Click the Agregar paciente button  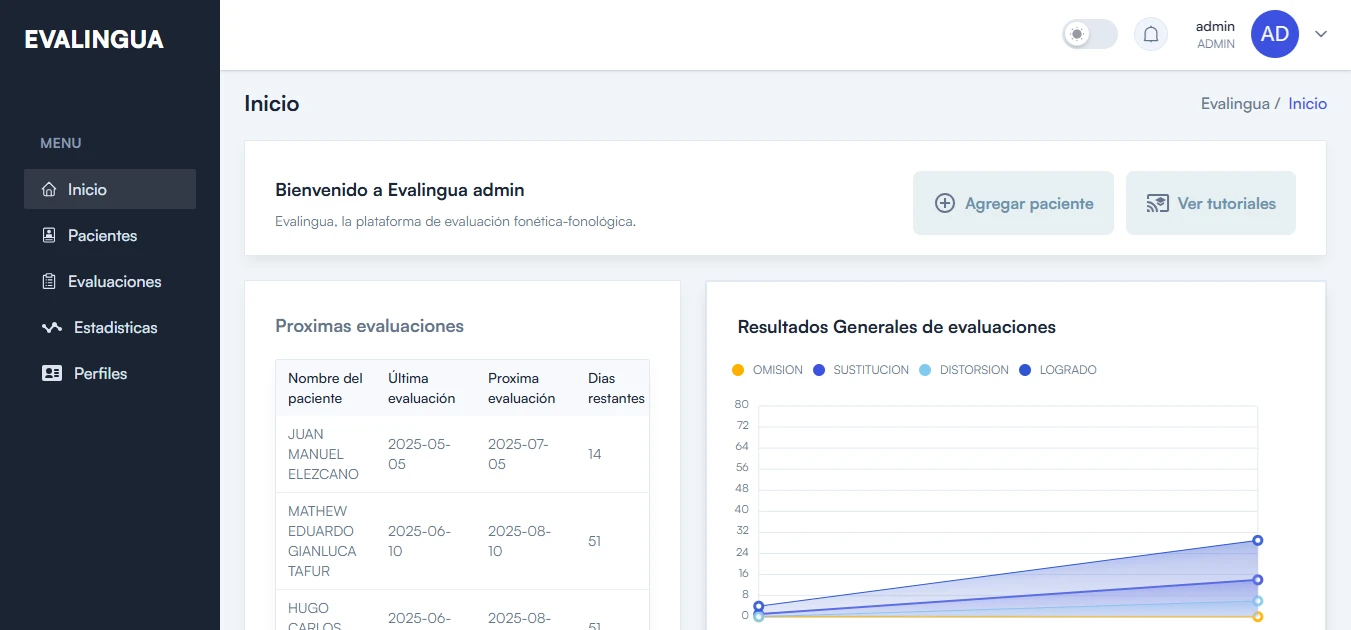(1013, 203)
